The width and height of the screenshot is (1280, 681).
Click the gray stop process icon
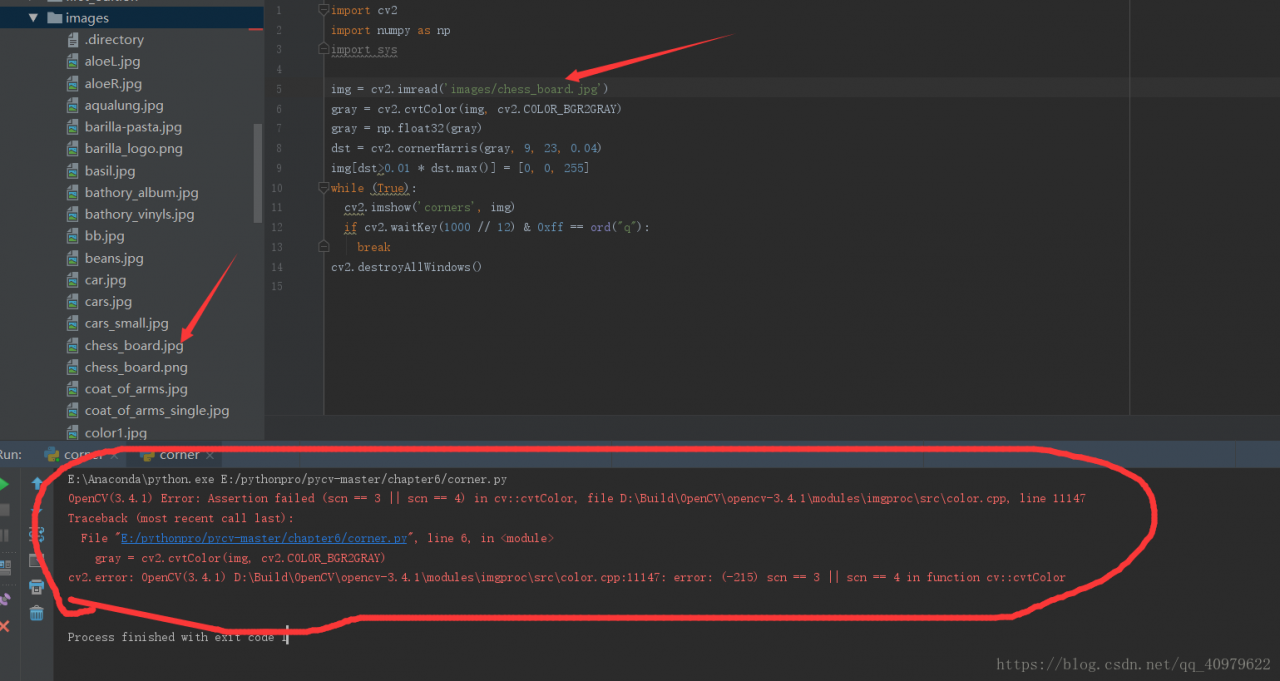tap(4, 510)
